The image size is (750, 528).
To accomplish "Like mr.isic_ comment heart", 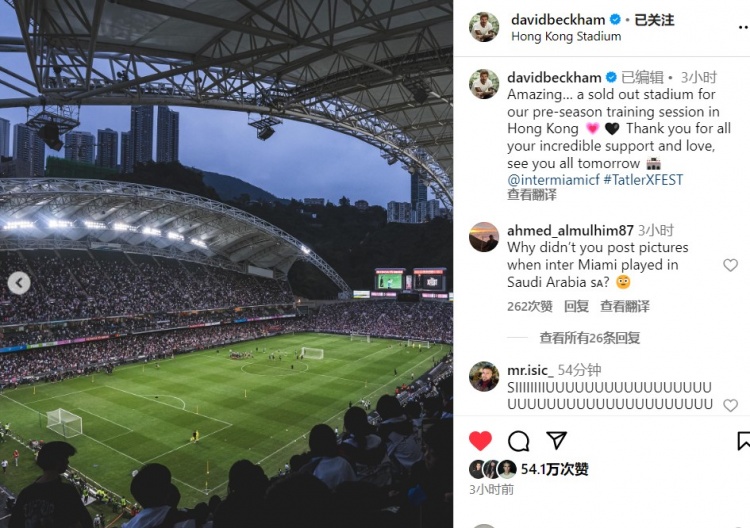I will [x=730, y=405].
